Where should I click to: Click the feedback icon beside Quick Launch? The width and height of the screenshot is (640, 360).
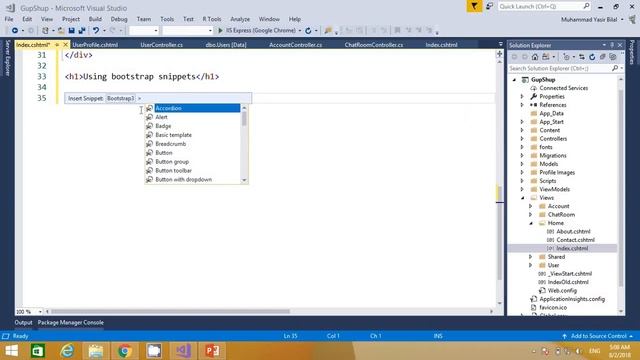489,7
